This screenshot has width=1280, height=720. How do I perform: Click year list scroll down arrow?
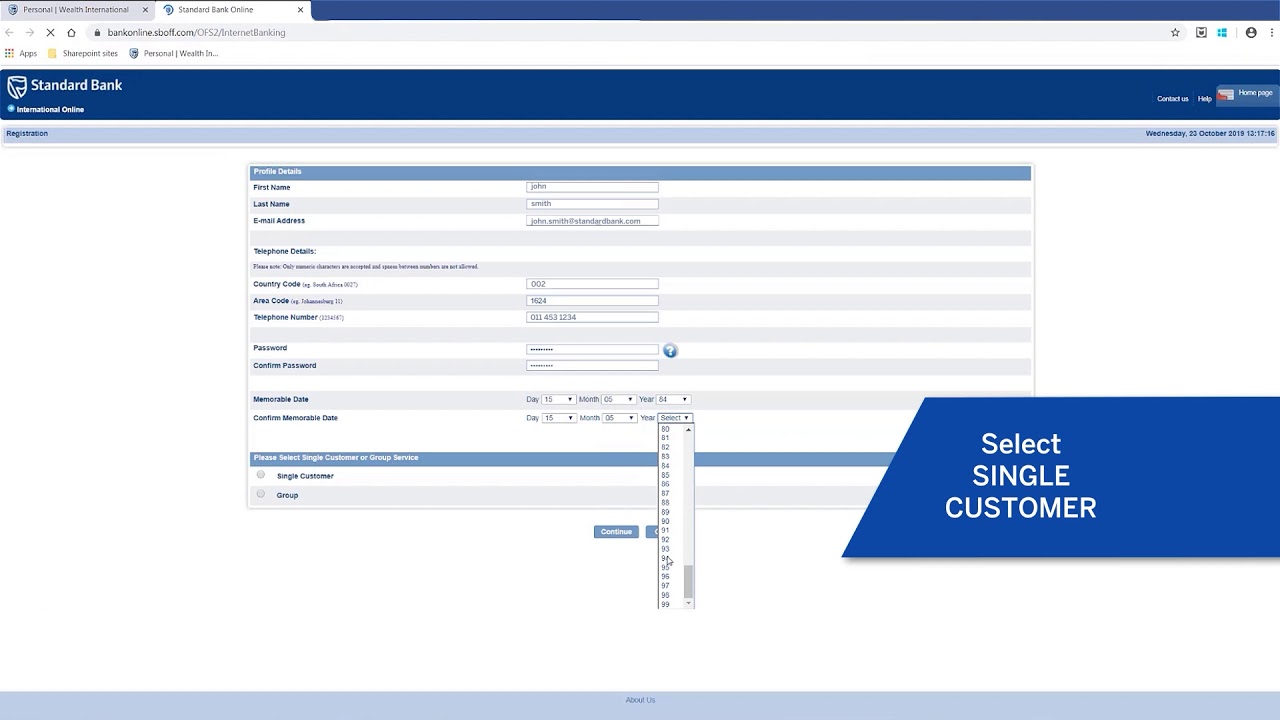point(688,604)
